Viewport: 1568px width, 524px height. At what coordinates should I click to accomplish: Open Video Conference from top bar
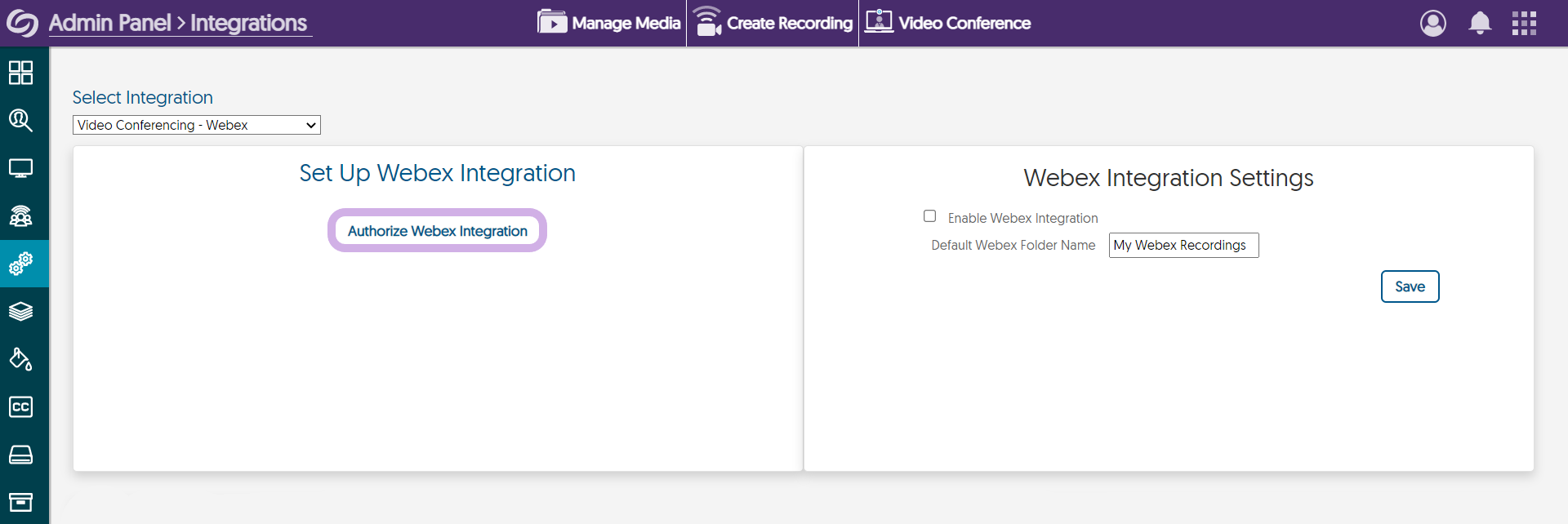(948, 23)
